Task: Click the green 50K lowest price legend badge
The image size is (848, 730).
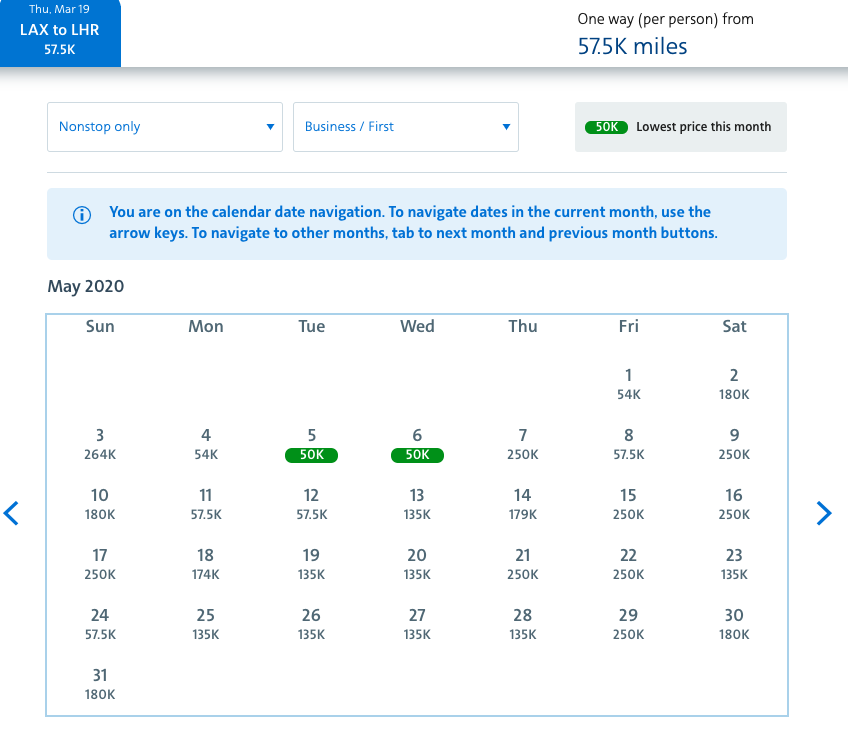Action: pyautogui.click(x=606, y=127)
